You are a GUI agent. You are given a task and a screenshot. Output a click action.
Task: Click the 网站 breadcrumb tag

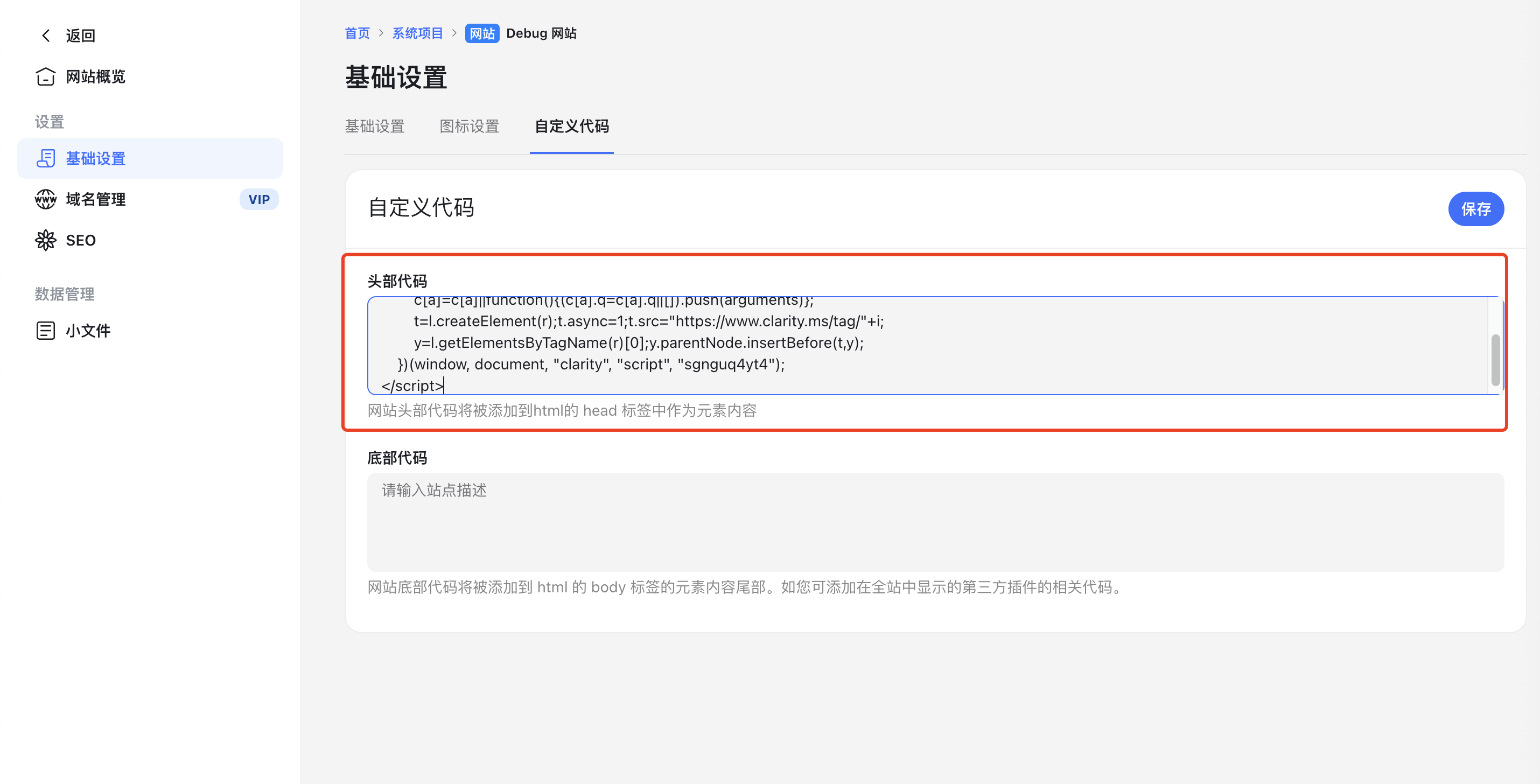coord(482,33)
